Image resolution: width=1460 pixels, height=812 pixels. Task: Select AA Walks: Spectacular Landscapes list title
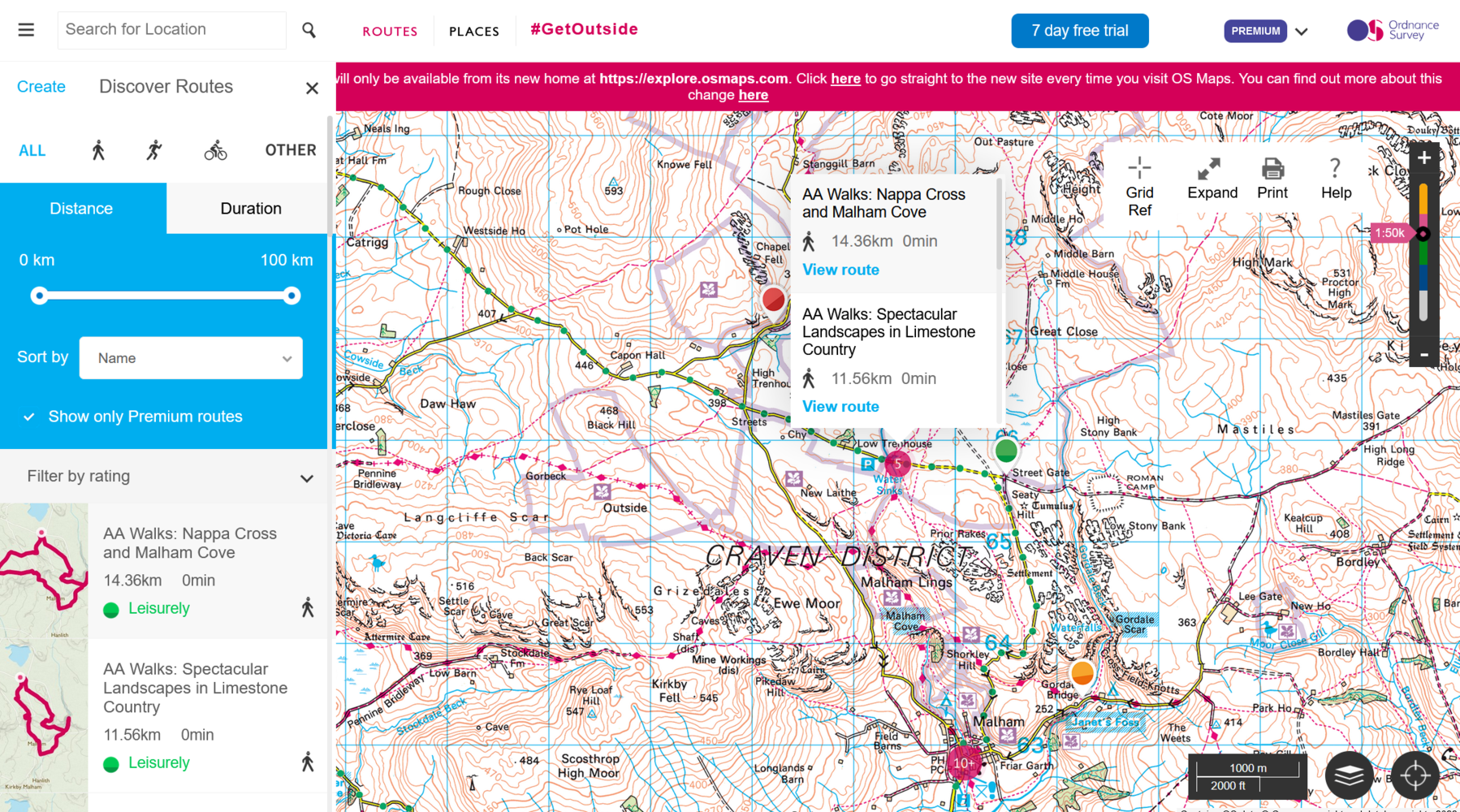click(x=195, y=688)
